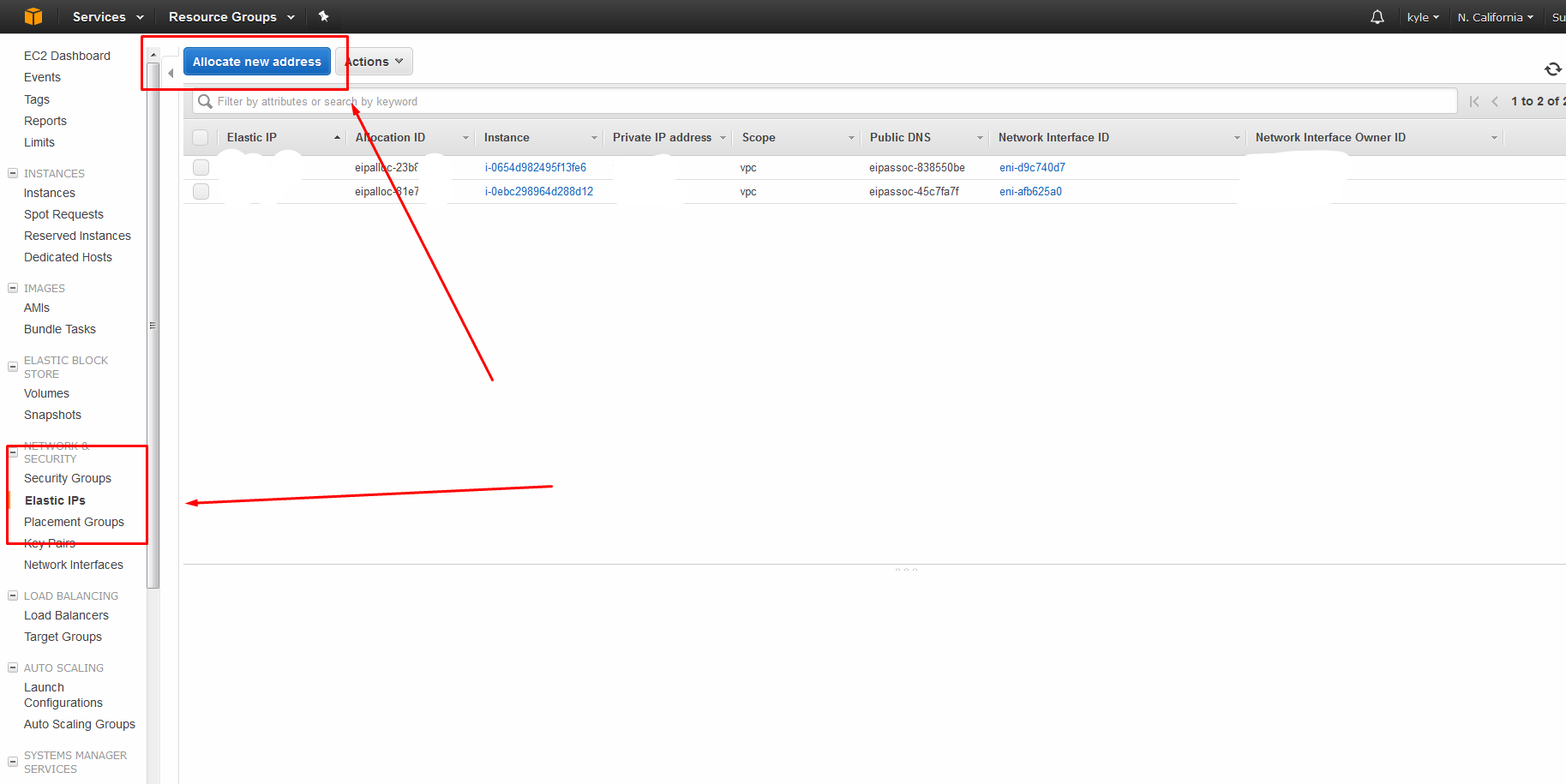Open Network Interface Owner ID column arrow
This screenshot has width=1566, height=784.
click(1494, 138)
